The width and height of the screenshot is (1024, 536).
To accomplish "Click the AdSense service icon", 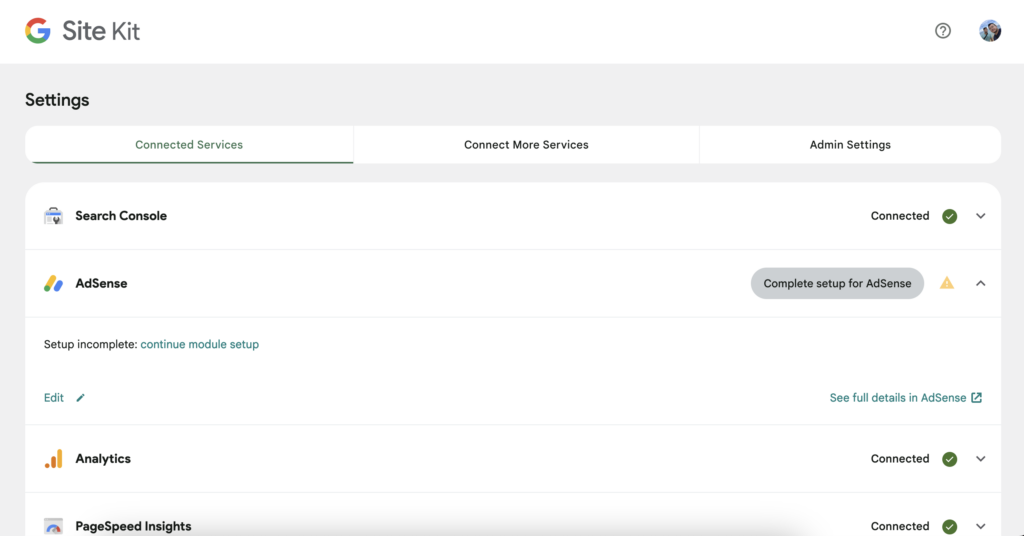I will (53, 284).
